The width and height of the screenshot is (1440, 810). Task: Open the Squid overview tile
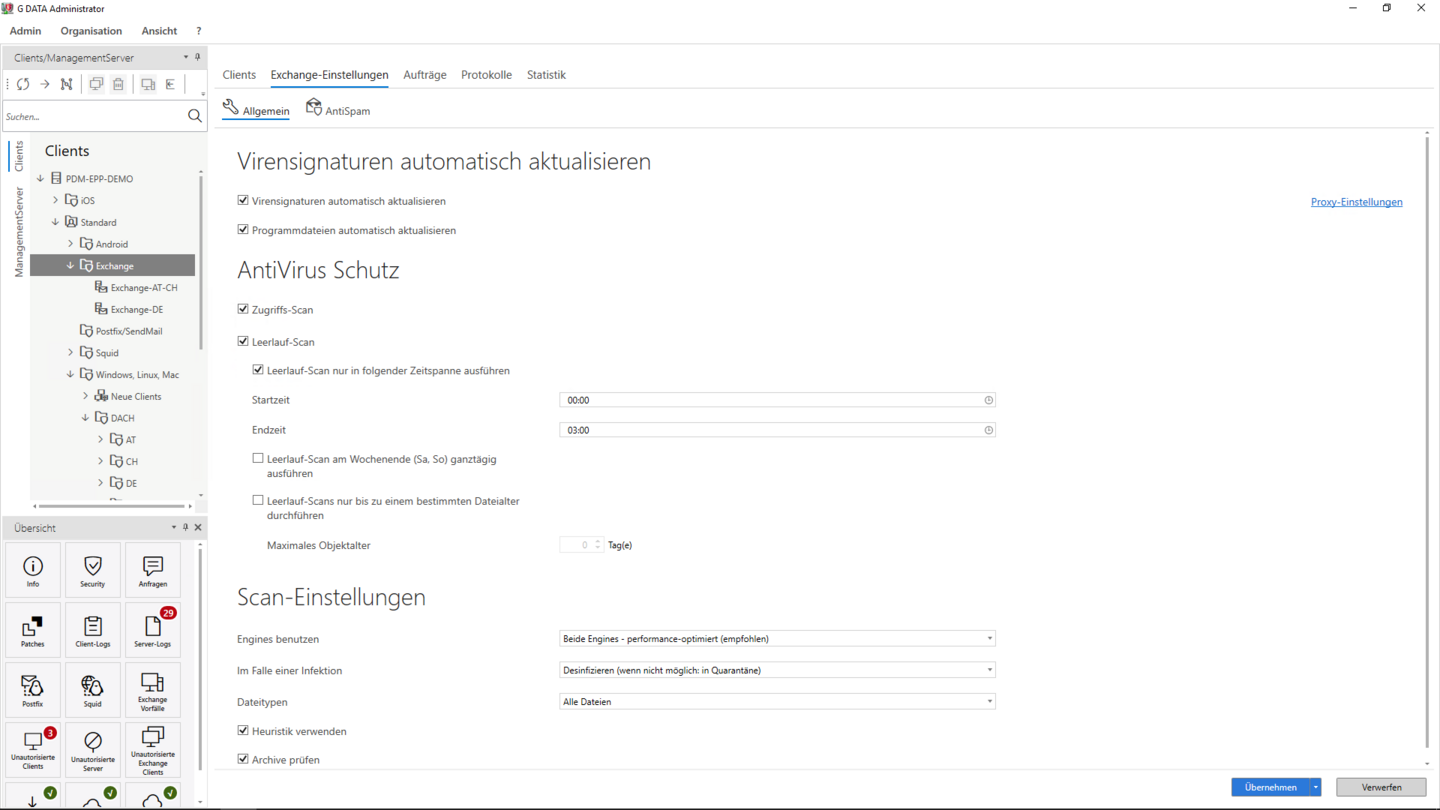click(x=92, y=690)
